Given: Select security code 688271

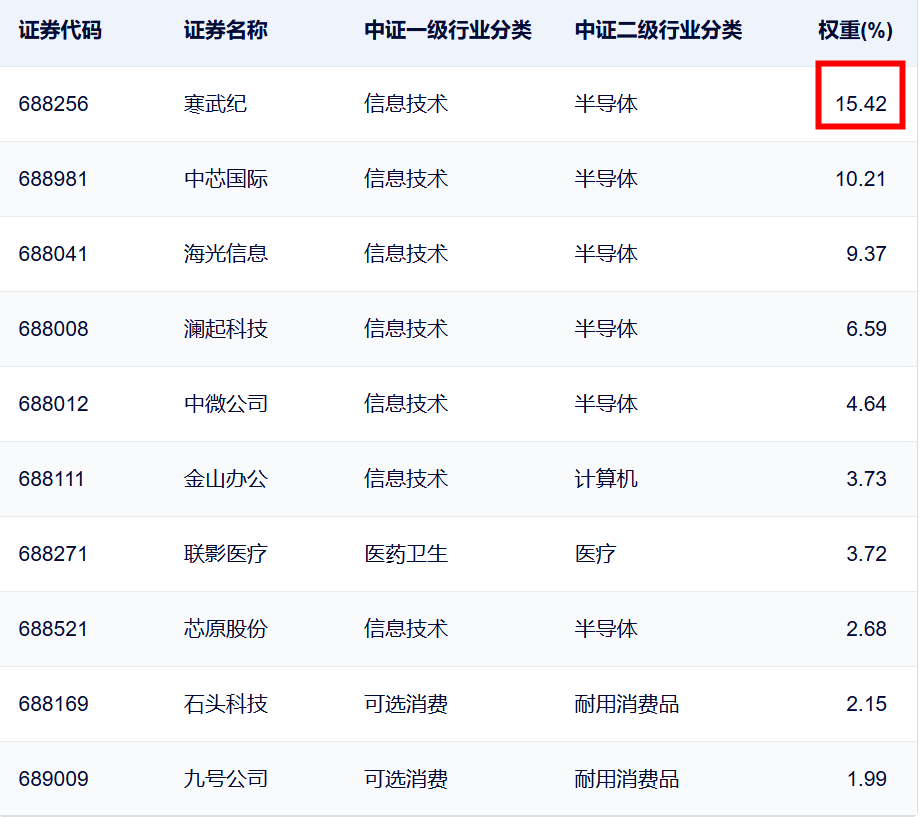Looking at the screenshot, I should tap(53, 554).
